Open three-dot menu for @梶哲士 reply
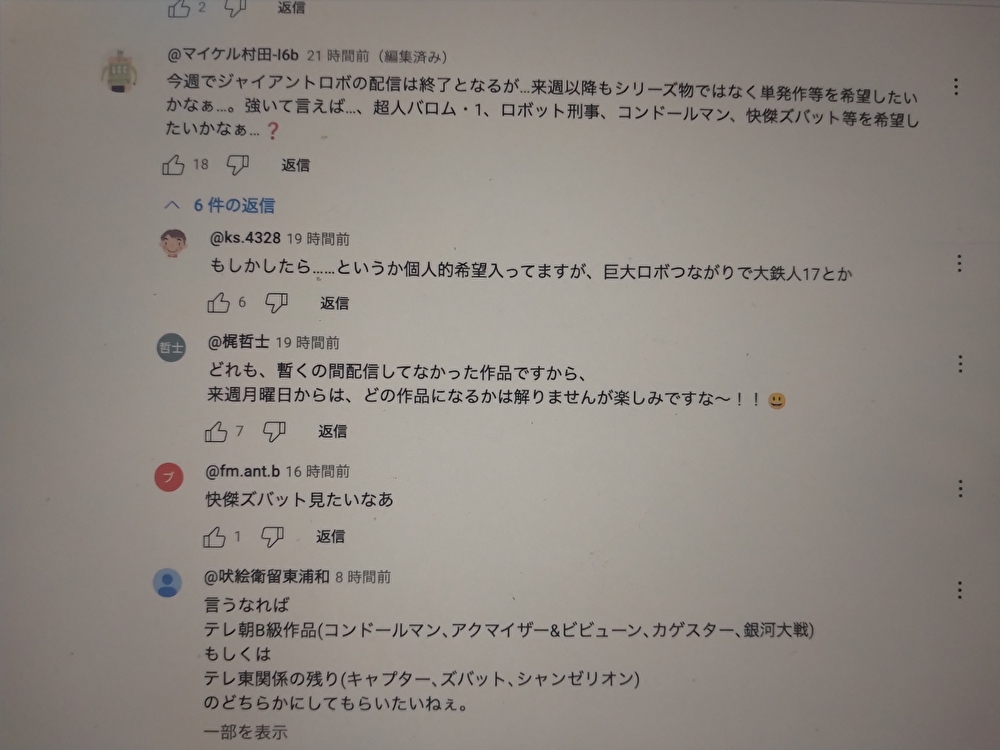Screen dimensions: 1000x750 [x=960, y=364]
